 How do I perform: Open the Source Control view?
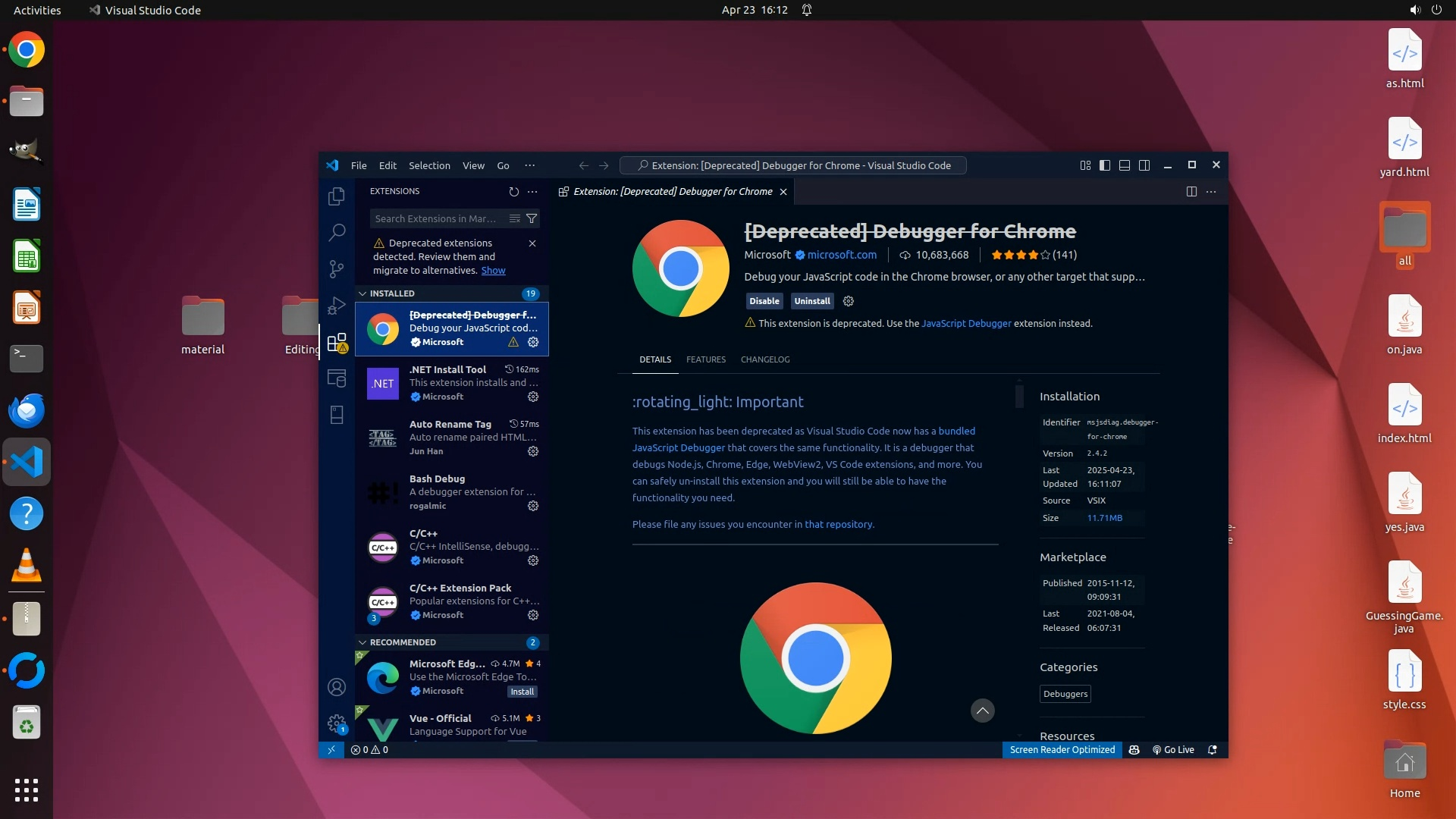(x=337, y=269)
